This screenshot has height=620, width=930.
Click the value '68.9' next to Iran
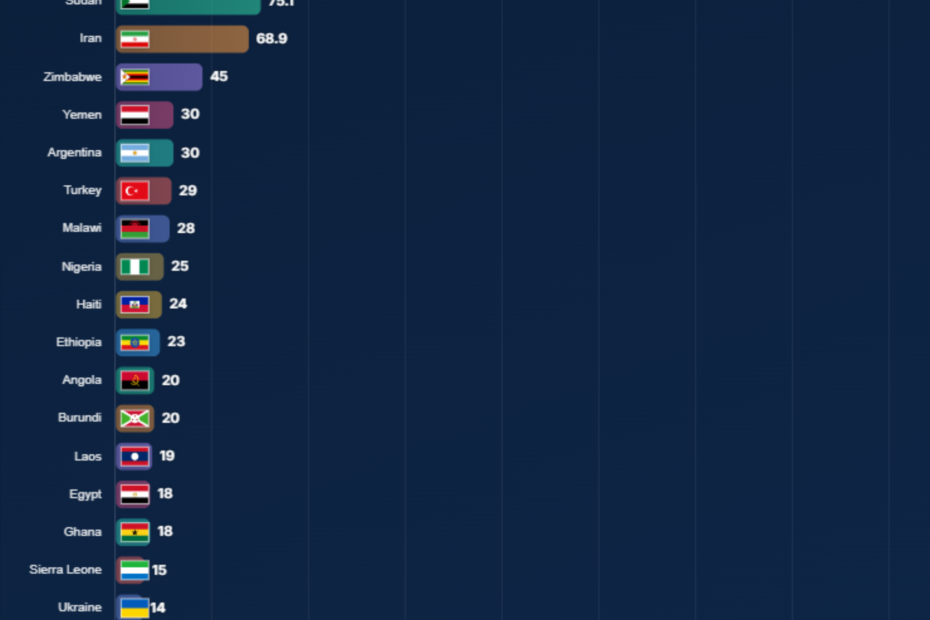(272, 39)
